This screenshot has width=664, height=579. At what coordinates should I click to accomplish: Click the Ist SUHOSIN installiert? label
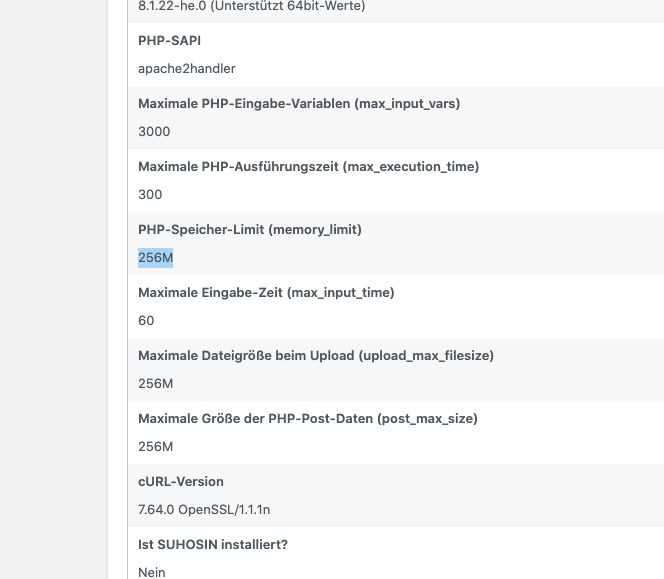[x=213, y=545]
